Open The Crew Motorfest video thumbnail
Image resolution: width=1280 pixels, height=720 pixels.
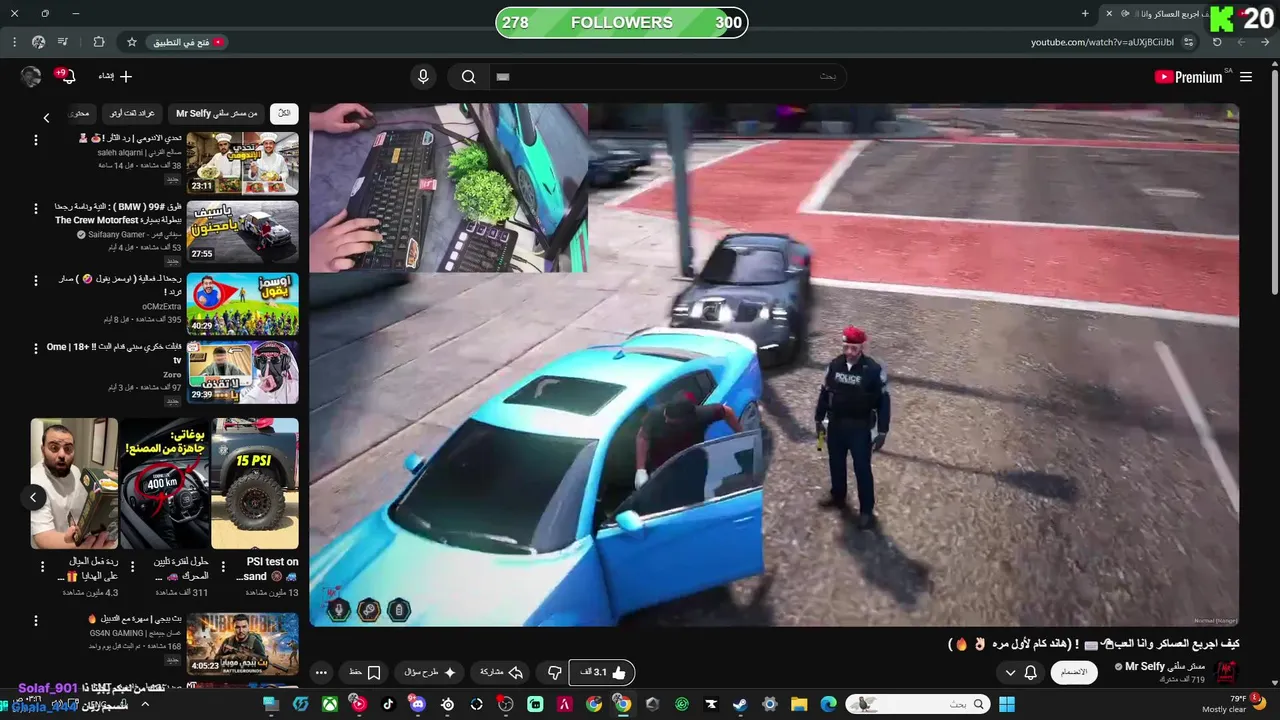point(242,232)
